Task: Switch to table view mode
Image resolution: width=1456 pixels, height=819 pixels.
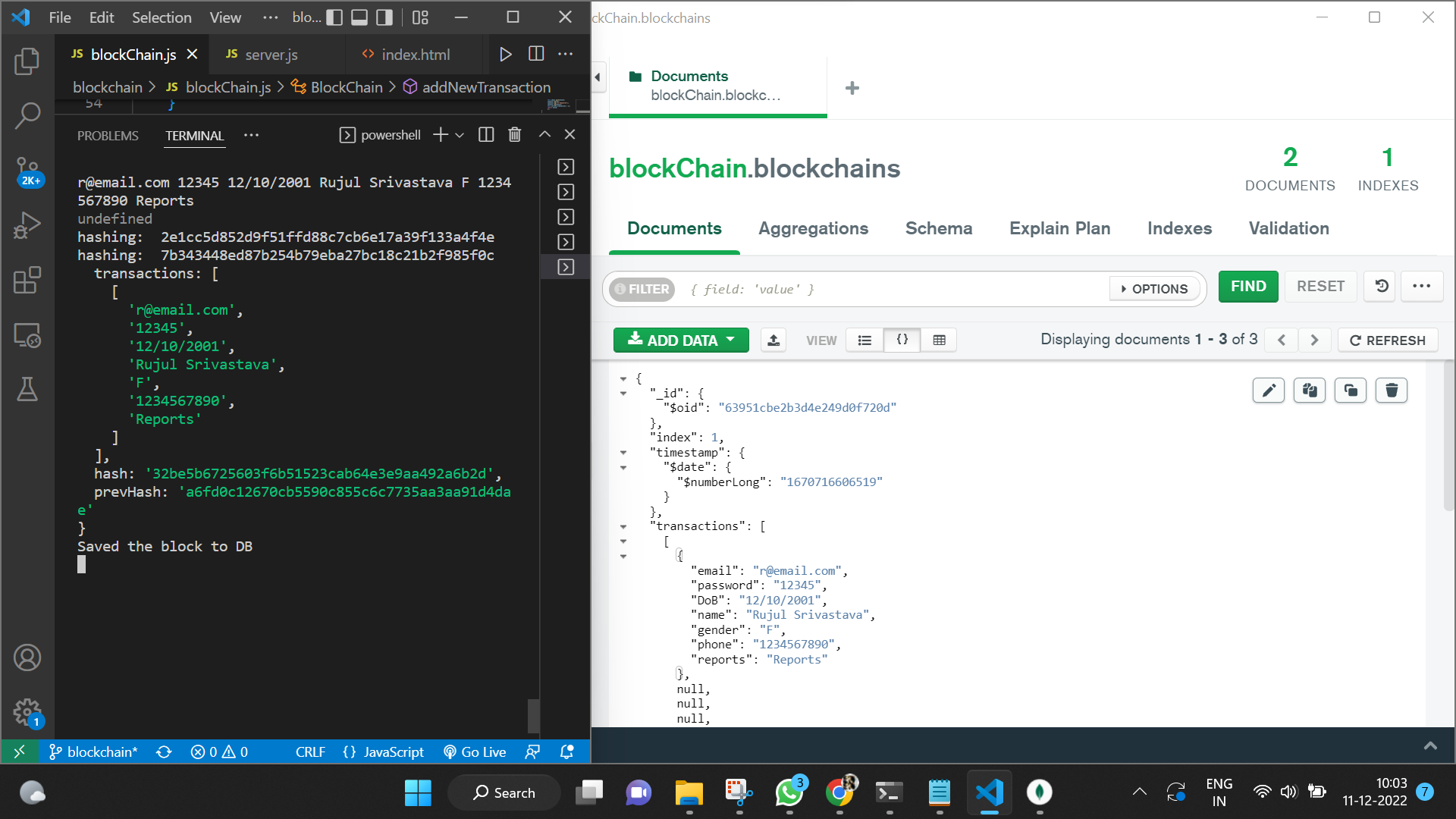Action: 939,340
